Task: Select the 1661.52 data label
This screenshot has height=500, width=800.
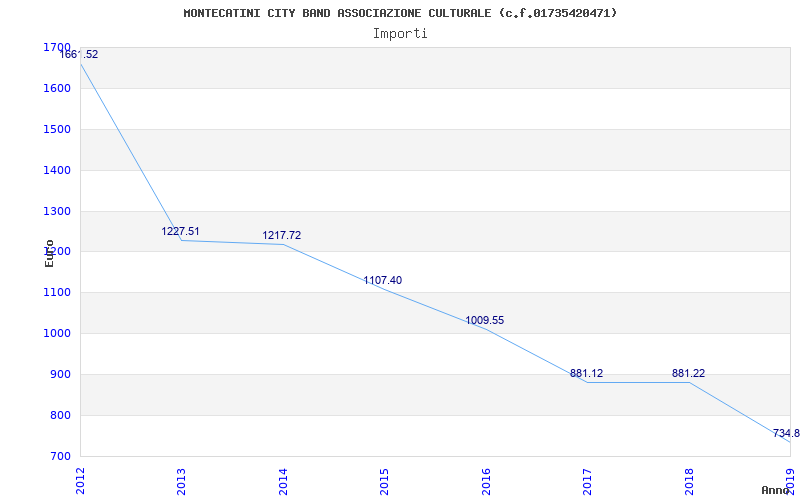Action: (79, 54)
